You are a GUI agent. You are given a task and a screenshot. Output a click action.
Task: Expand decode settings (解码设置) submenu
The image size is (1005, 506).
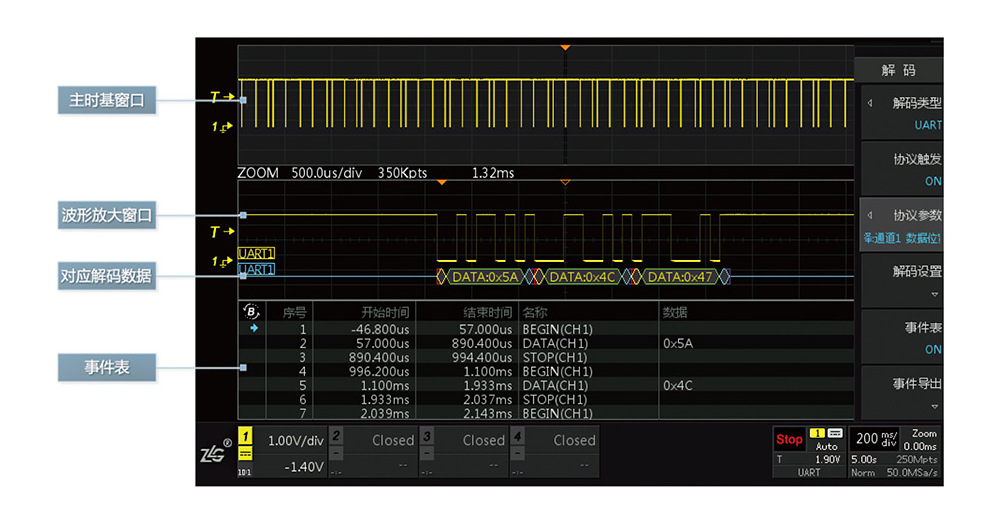pyautogui.click(x=900, y=281)
